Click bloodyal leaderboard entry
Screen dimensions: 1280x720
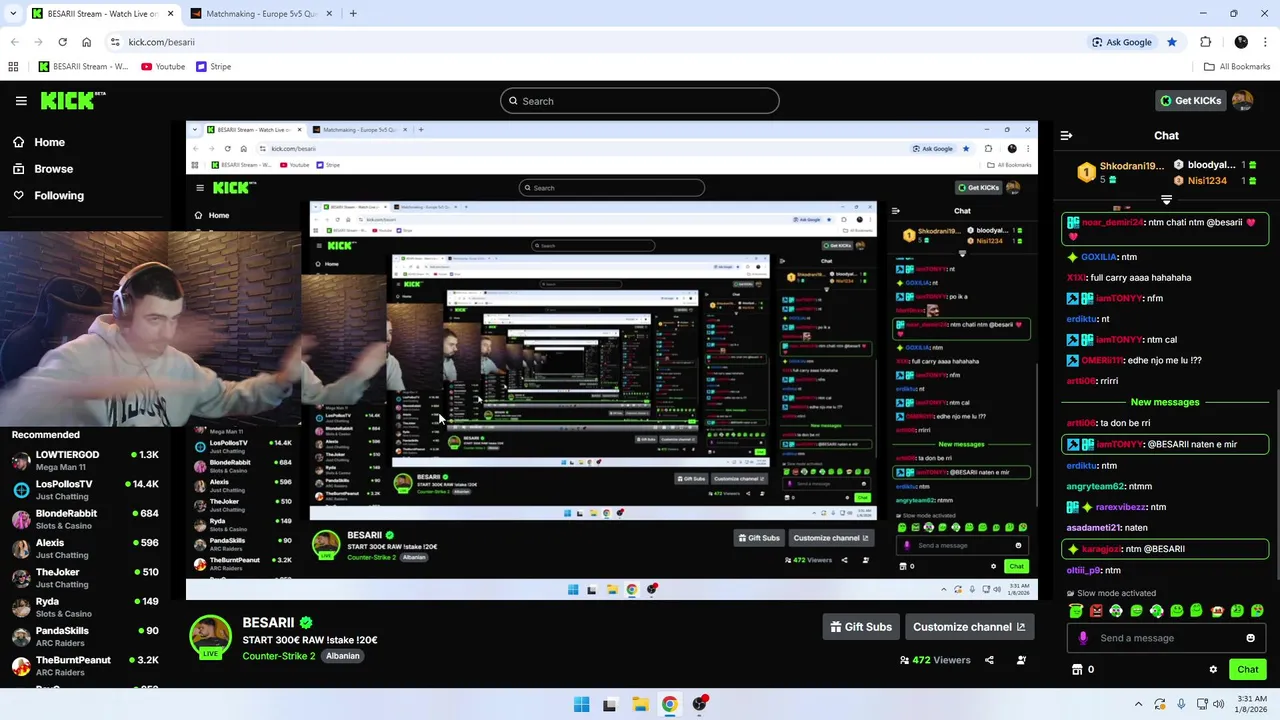click(x=1216, y=165)
